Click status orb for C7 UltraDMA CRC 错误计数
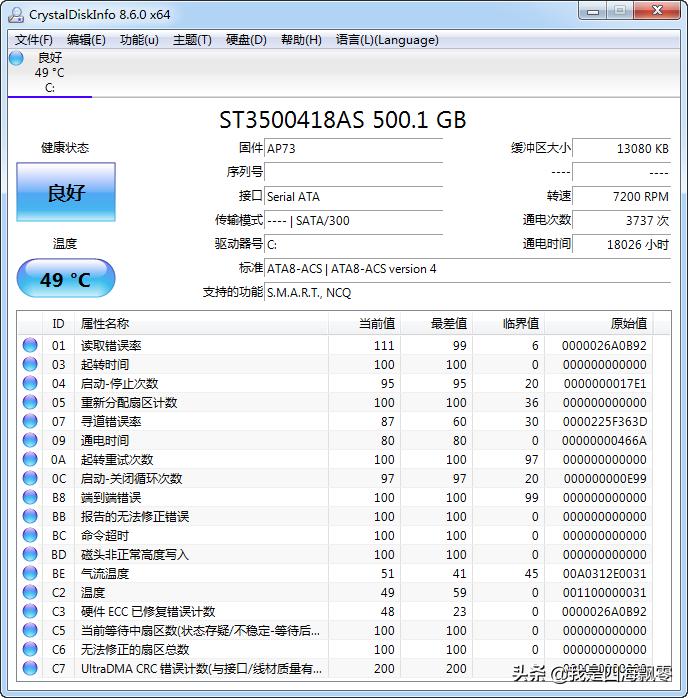Screen dimensions: 688x698 [30, 668]
